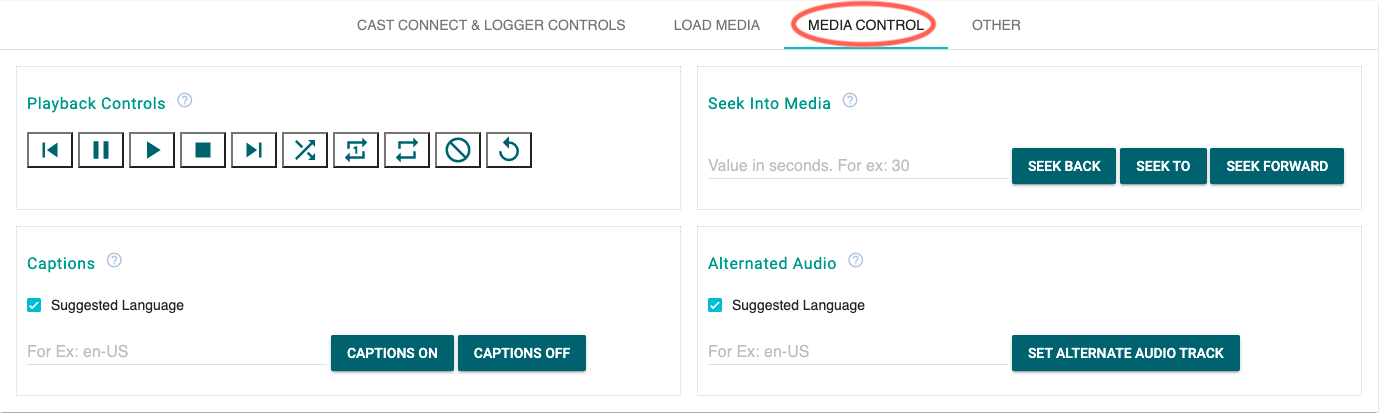Click the repeat all loop icon

(x=407, y=150)
